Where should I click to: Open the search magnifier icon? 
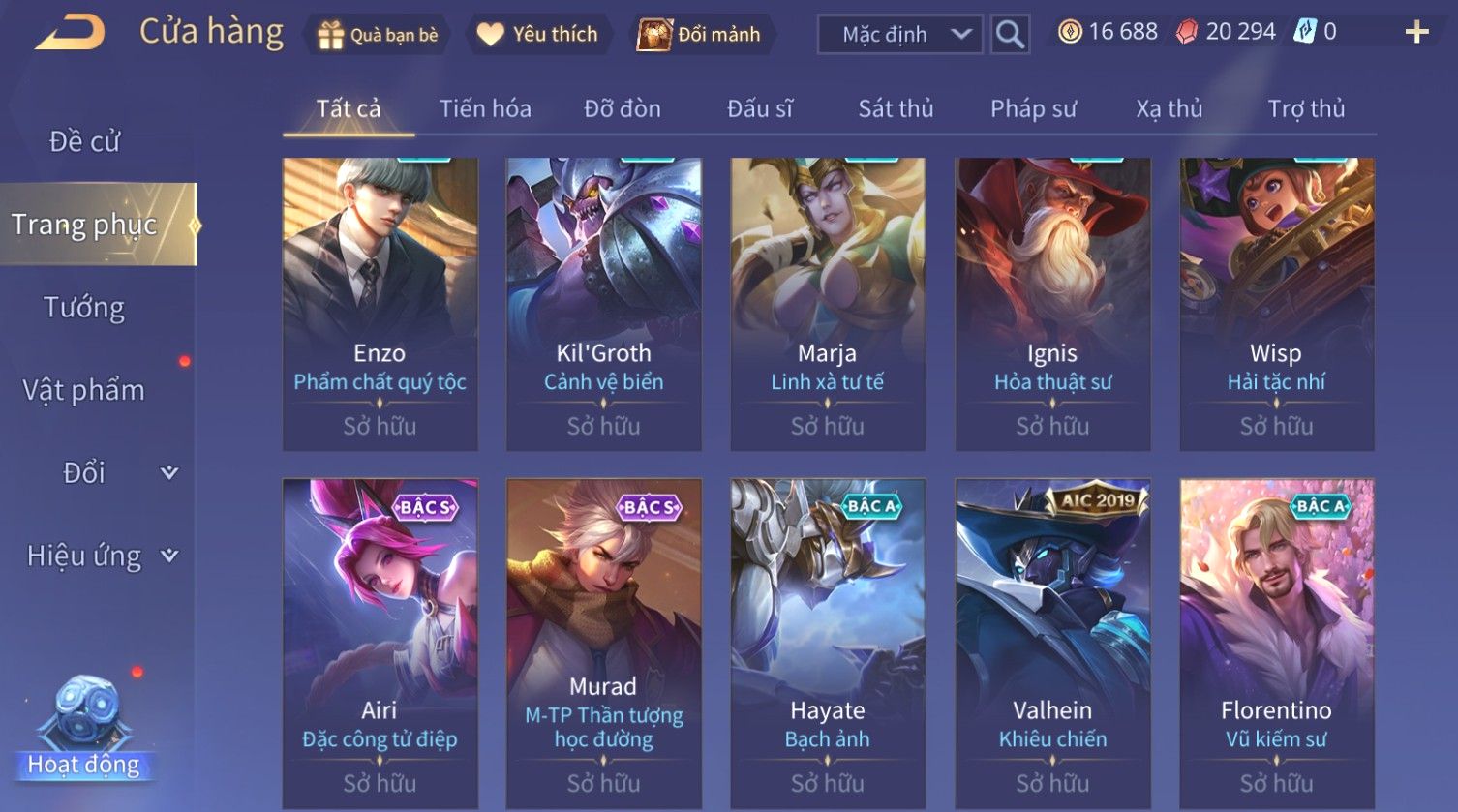point(1010,35)
